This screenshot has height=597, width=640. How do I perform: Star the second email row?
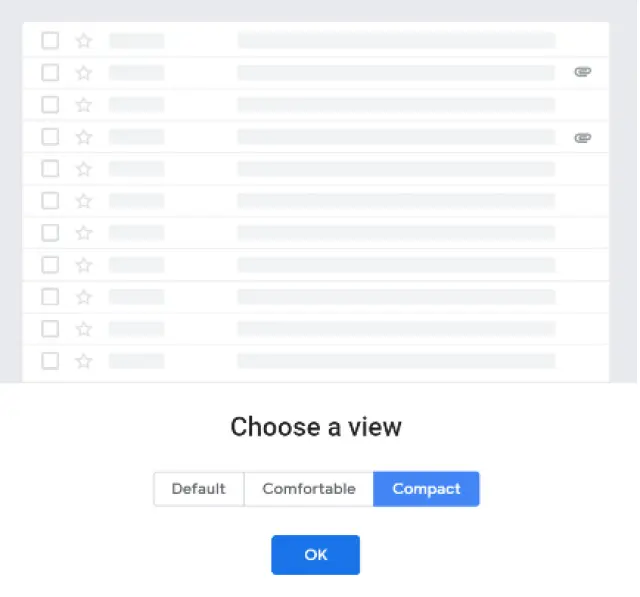84,73
